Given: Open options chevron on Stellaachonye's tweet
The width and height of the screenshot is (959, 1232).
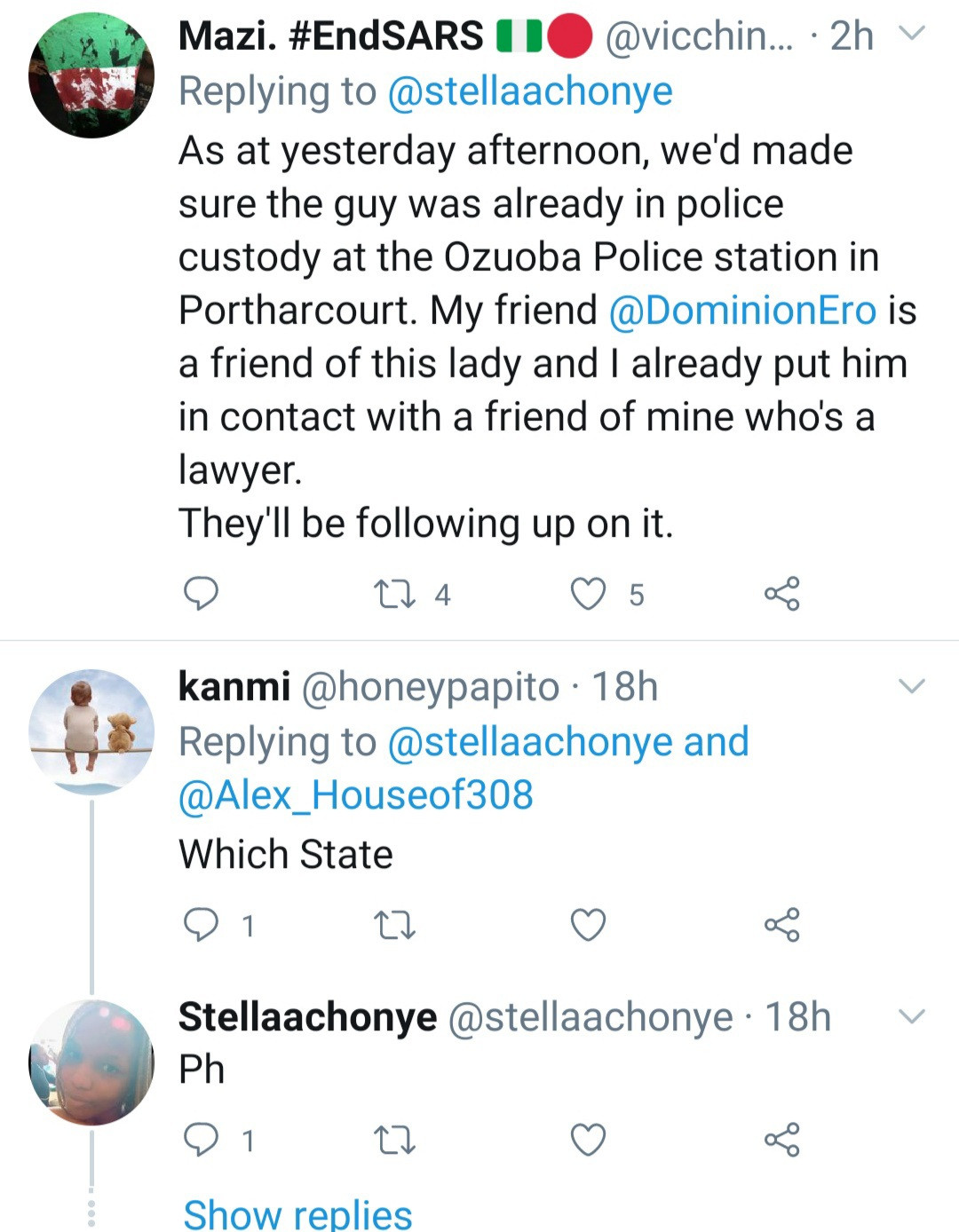Looking at the screenshot, I should [x=912, y=1016].
